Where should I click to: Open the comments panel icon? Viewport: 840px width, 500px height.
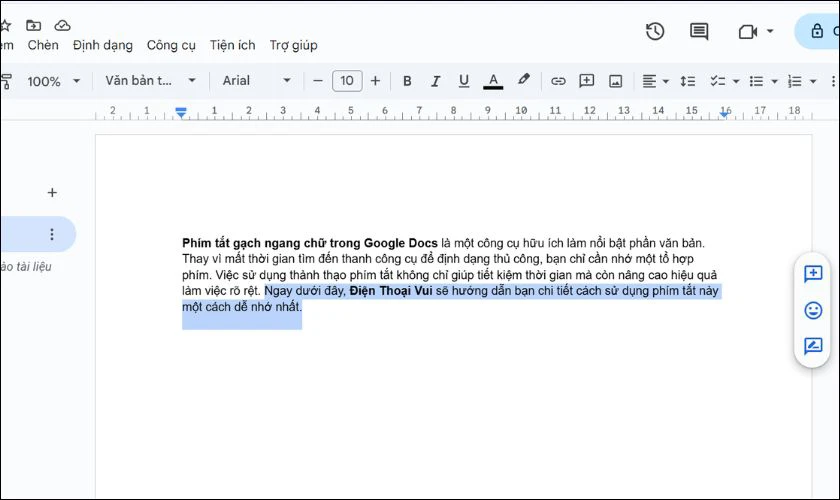click(x=699, y=32)
